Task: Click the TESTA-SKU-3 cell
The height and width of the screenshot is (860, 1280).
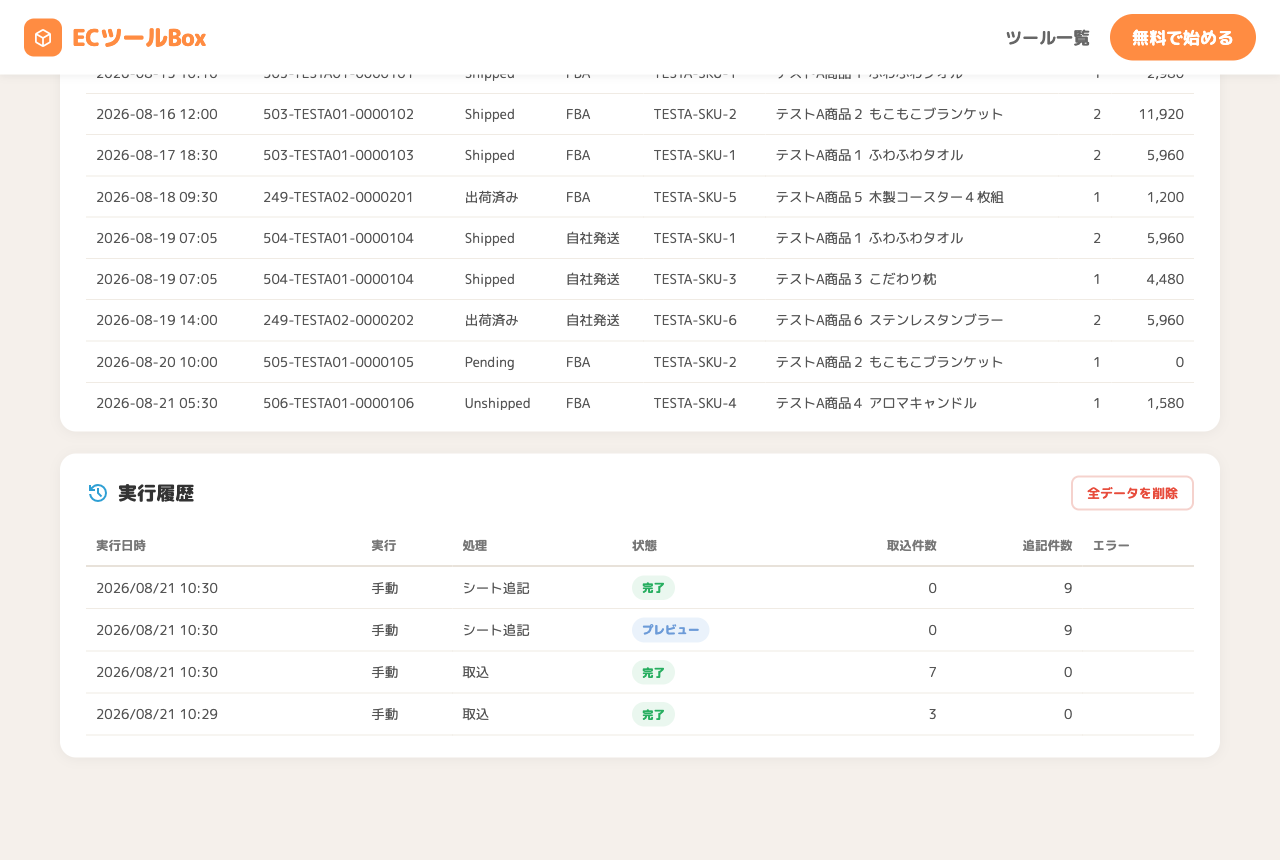Action: point(695,279)
